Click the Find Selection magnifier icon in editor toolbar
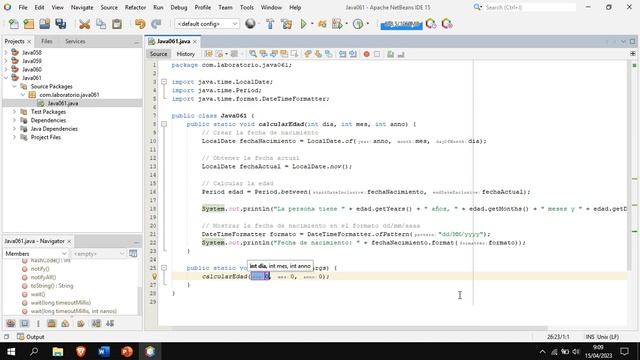 click(x=253, y=54)
